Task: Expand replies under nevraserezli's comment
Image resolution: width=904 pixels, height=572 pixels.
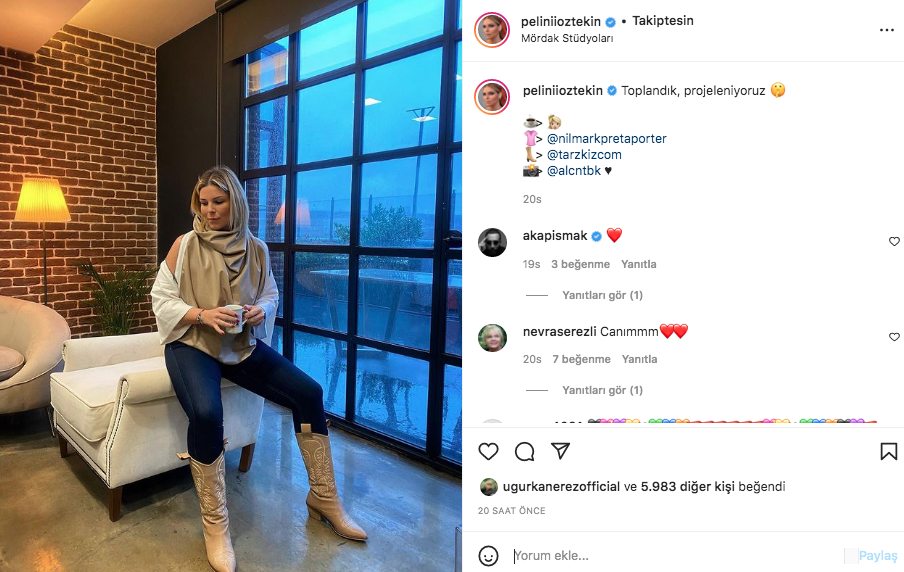Action: (x=602, y=390)
